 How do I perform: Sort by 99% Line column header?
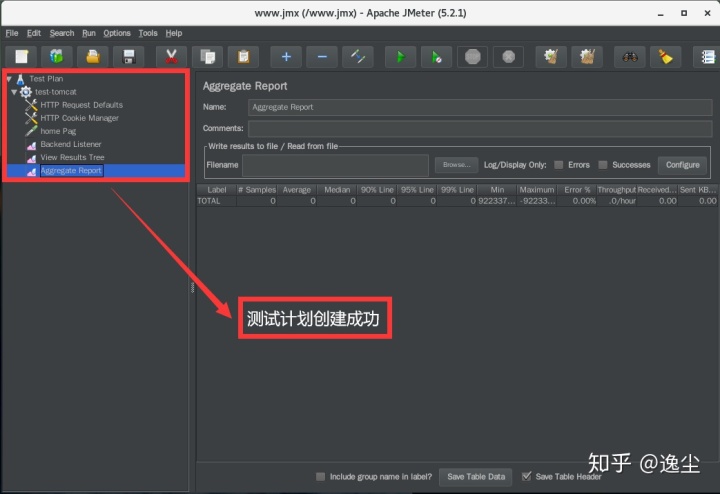pyautogui.click(x=457, y=190)
